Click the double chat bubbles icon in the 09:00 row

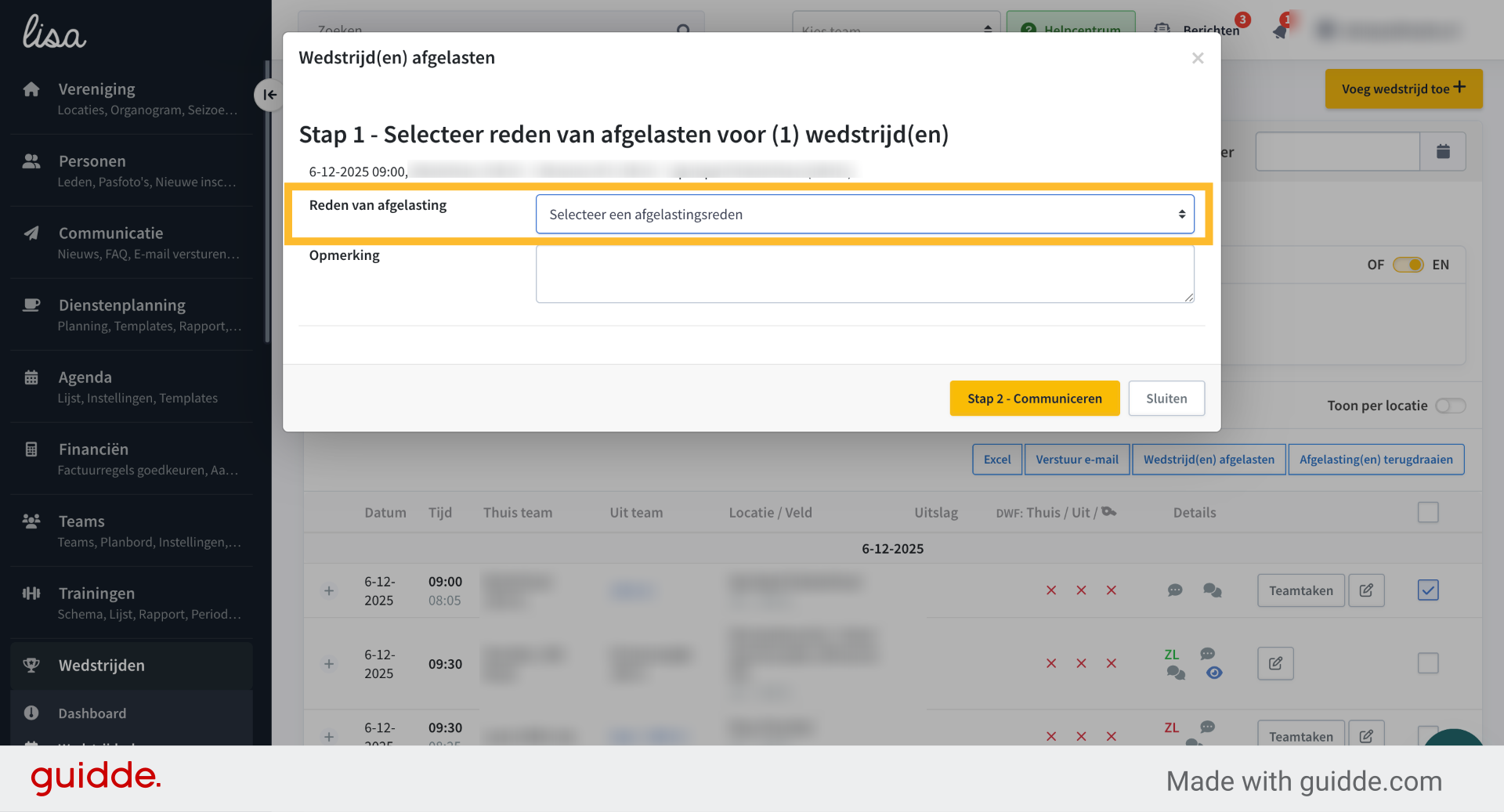(1213, 590)
